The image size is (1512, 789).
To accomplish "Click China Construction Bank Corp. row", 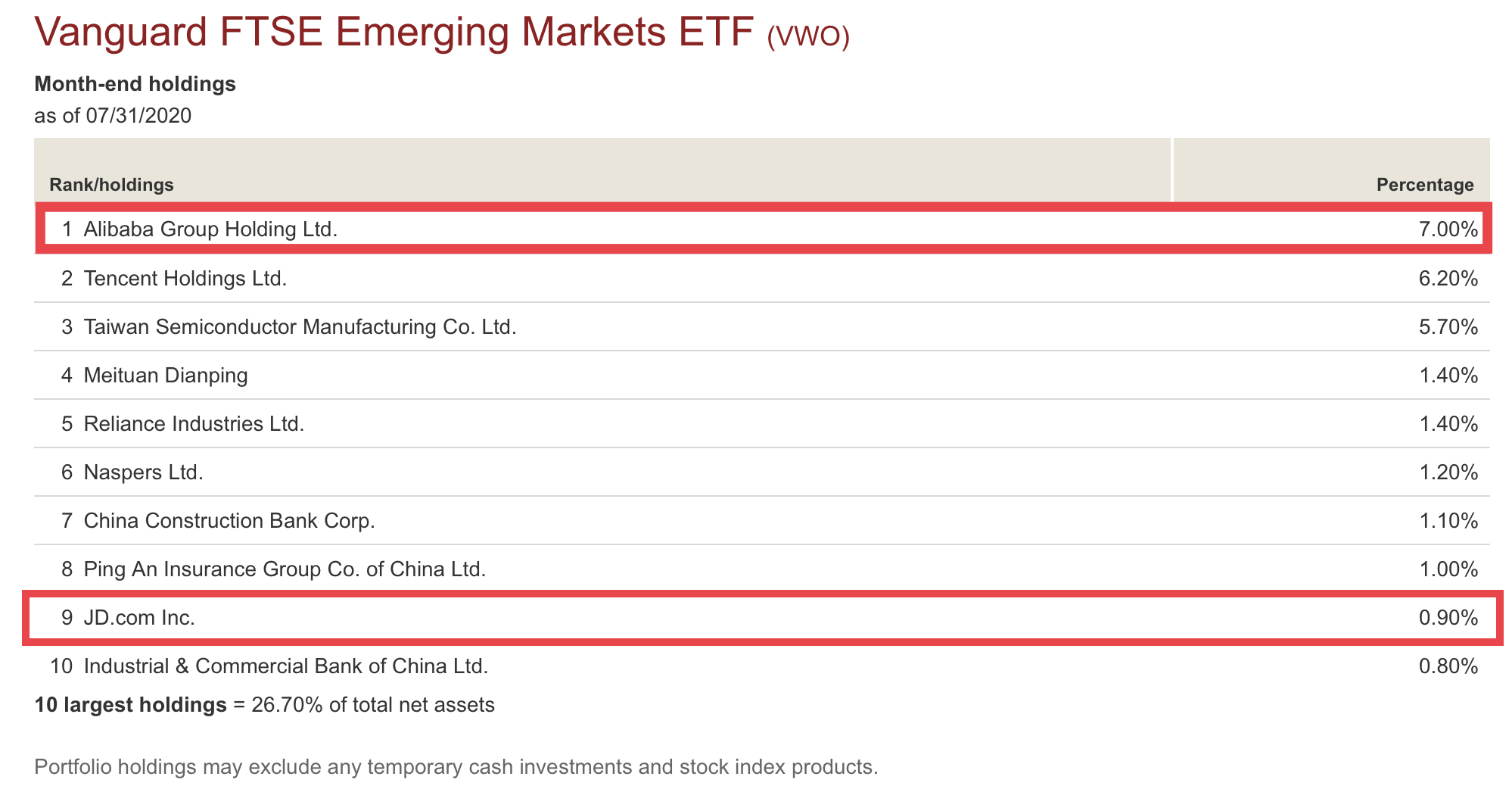I will [229, 521].
